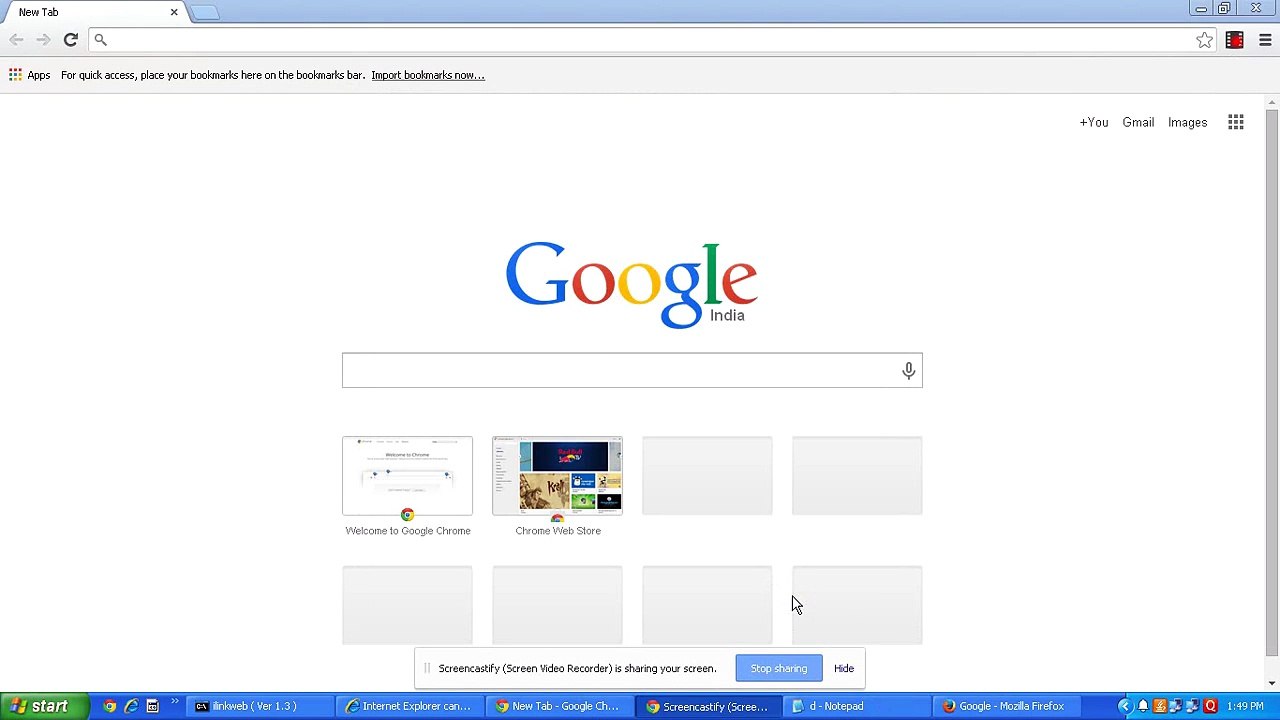Open the Images link

1187,122
